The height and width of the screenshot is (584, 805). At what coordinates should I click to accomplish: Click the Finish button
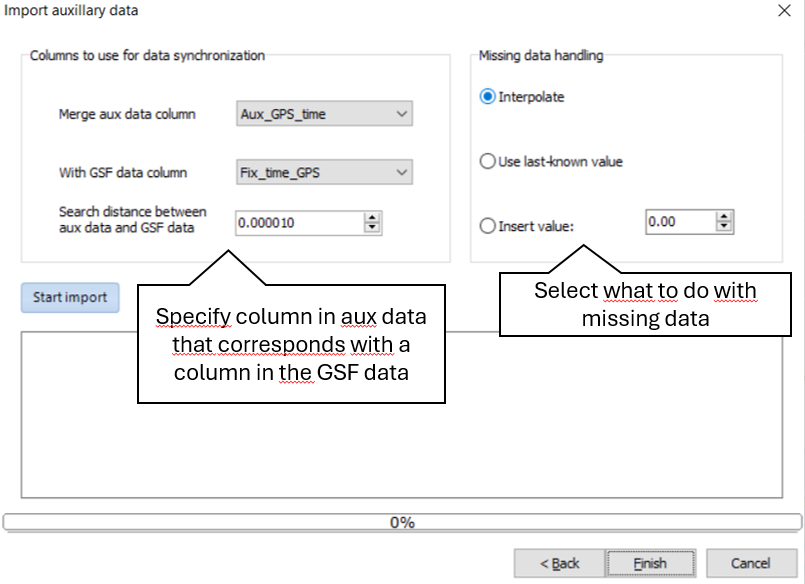coord(650,562)
